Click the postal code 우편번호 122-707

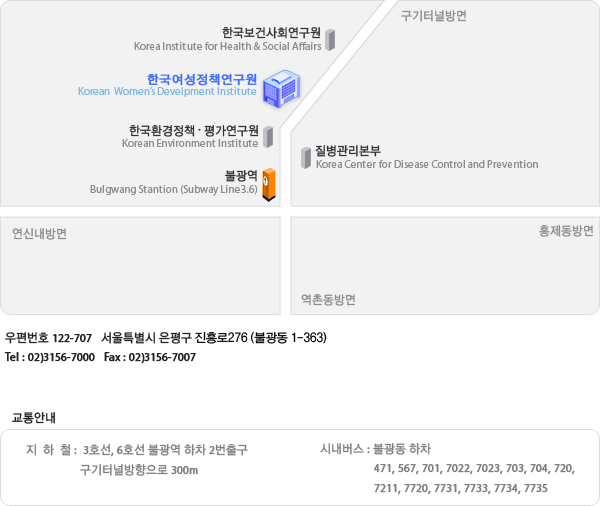tap(48, 338)
